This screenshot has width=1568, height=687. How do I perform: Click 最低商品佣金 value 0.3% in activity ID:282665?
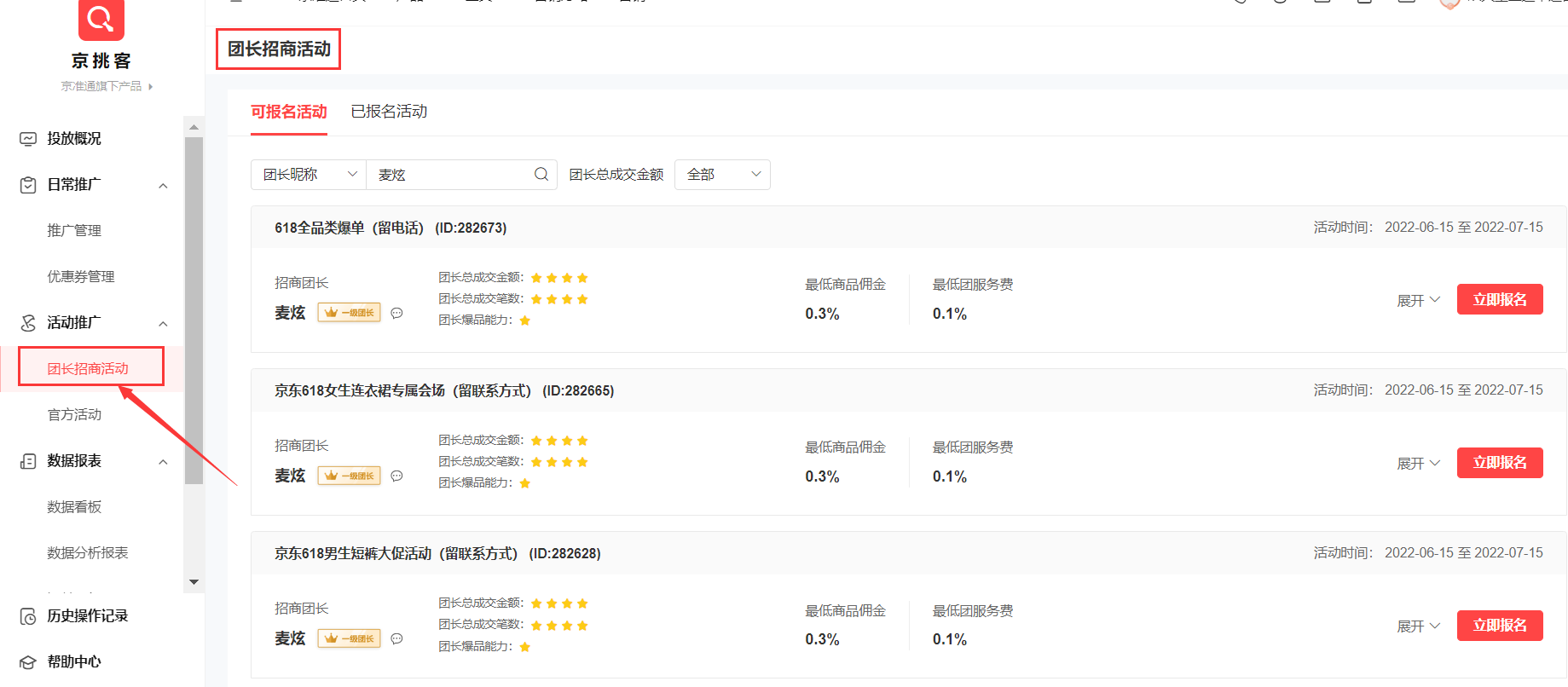click(x=822, y=476)
